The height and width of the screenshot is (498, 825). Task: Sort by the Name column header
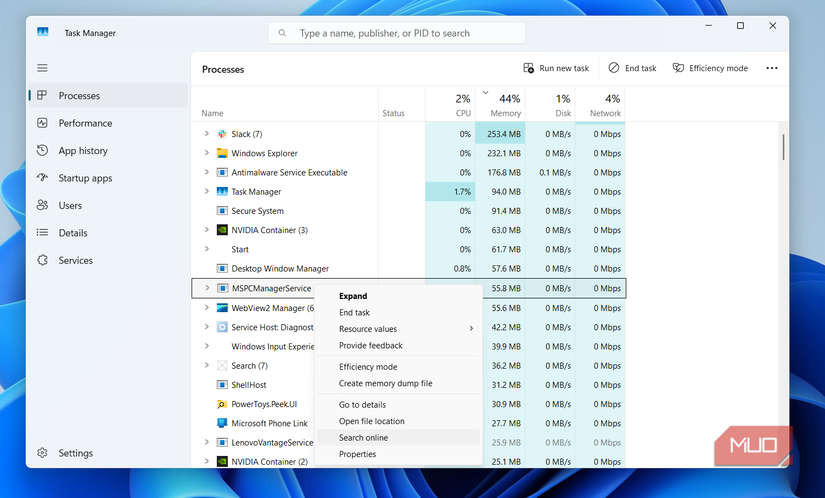click(285, 105)
